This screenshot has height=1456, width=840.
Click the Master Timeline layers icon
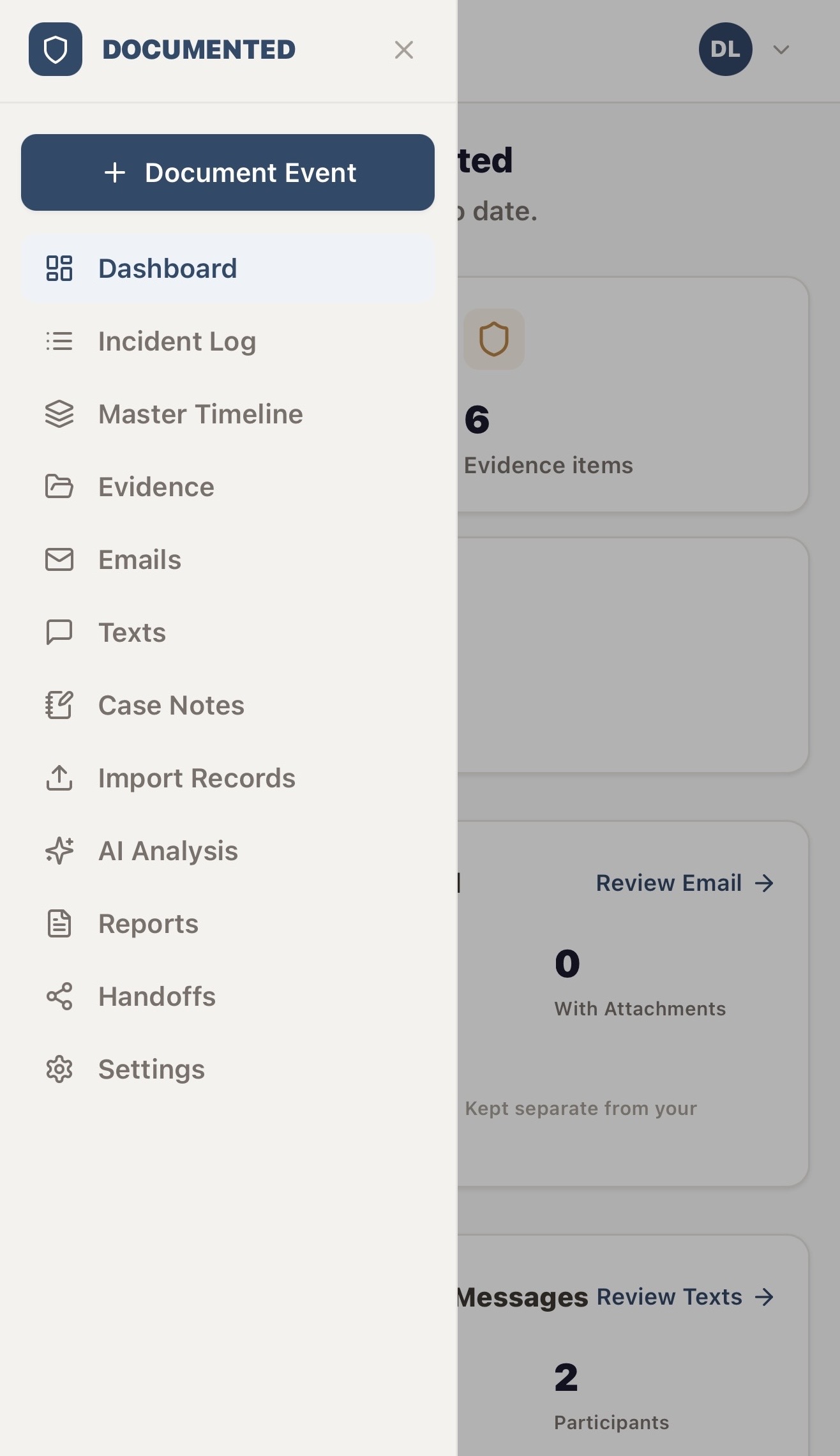coord(59,414)
